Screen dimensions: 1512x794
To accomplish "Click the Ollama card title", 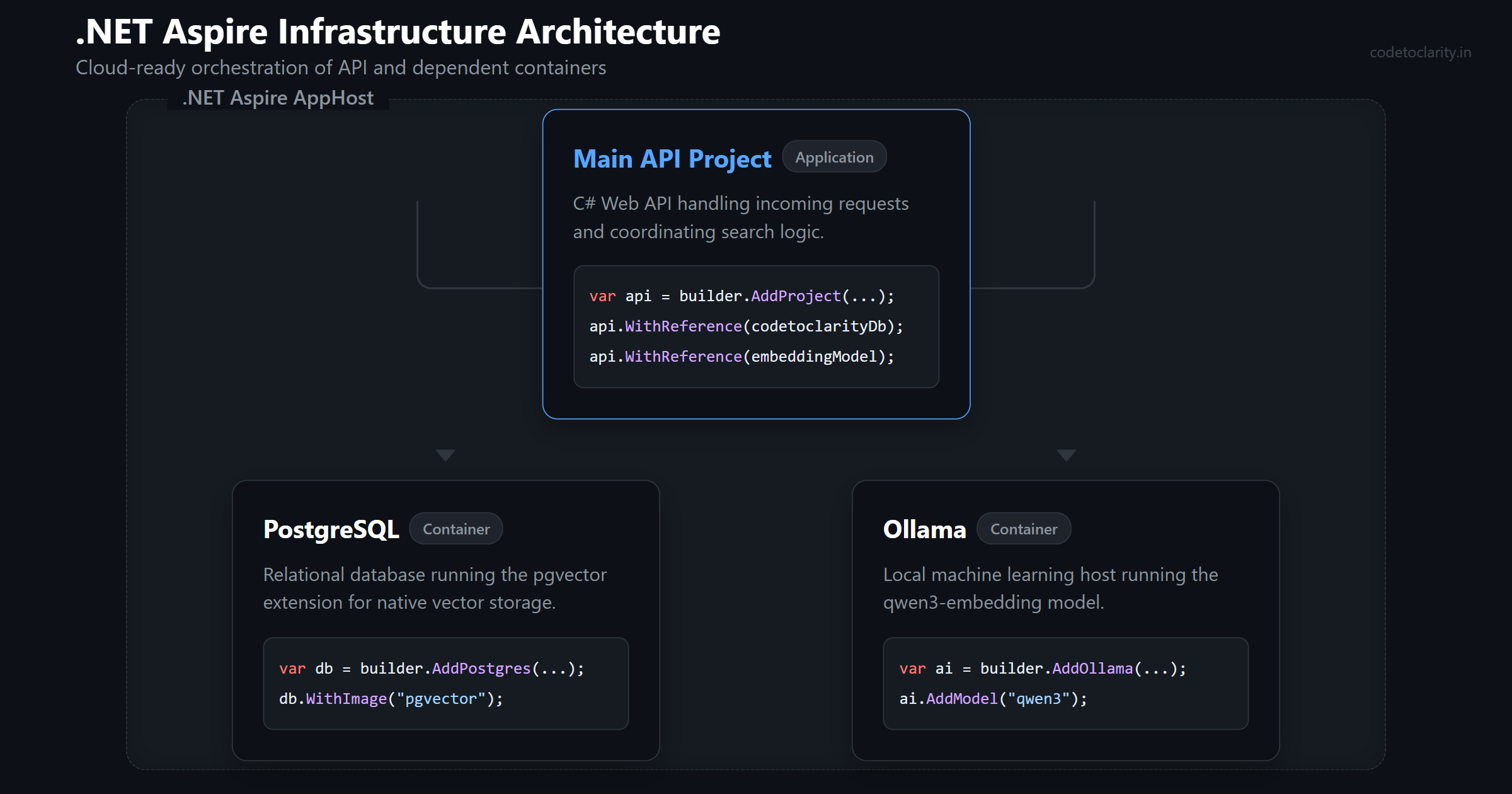I will [x=924, y=529].
